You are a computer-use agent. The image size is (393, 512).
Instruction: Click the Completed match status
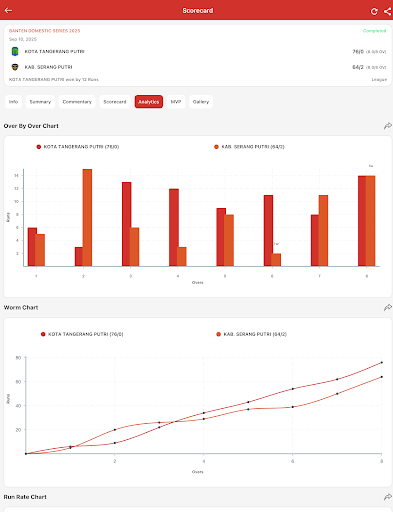click(x=374, y=31)
